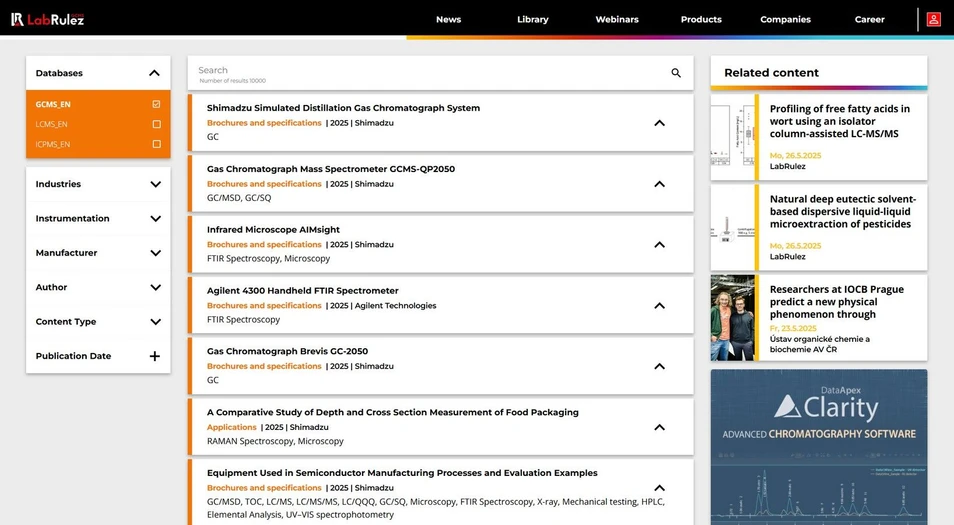Collapse the Infrared Microscope AIMsight result
This screenshot has height=525, width=954.
coord(659,245)
